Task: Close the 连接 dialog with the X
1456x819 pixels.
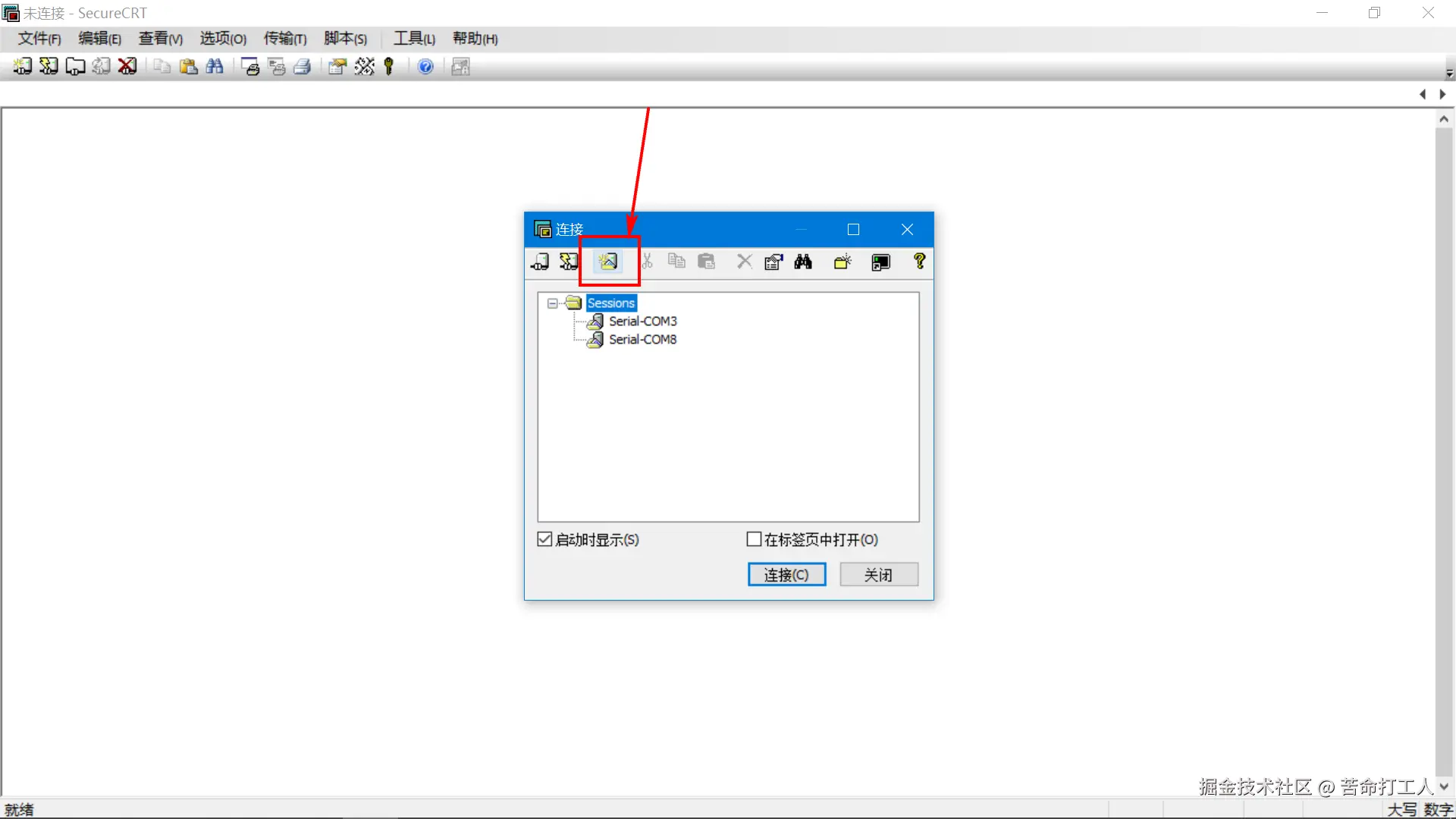Action: click(907, 230)
